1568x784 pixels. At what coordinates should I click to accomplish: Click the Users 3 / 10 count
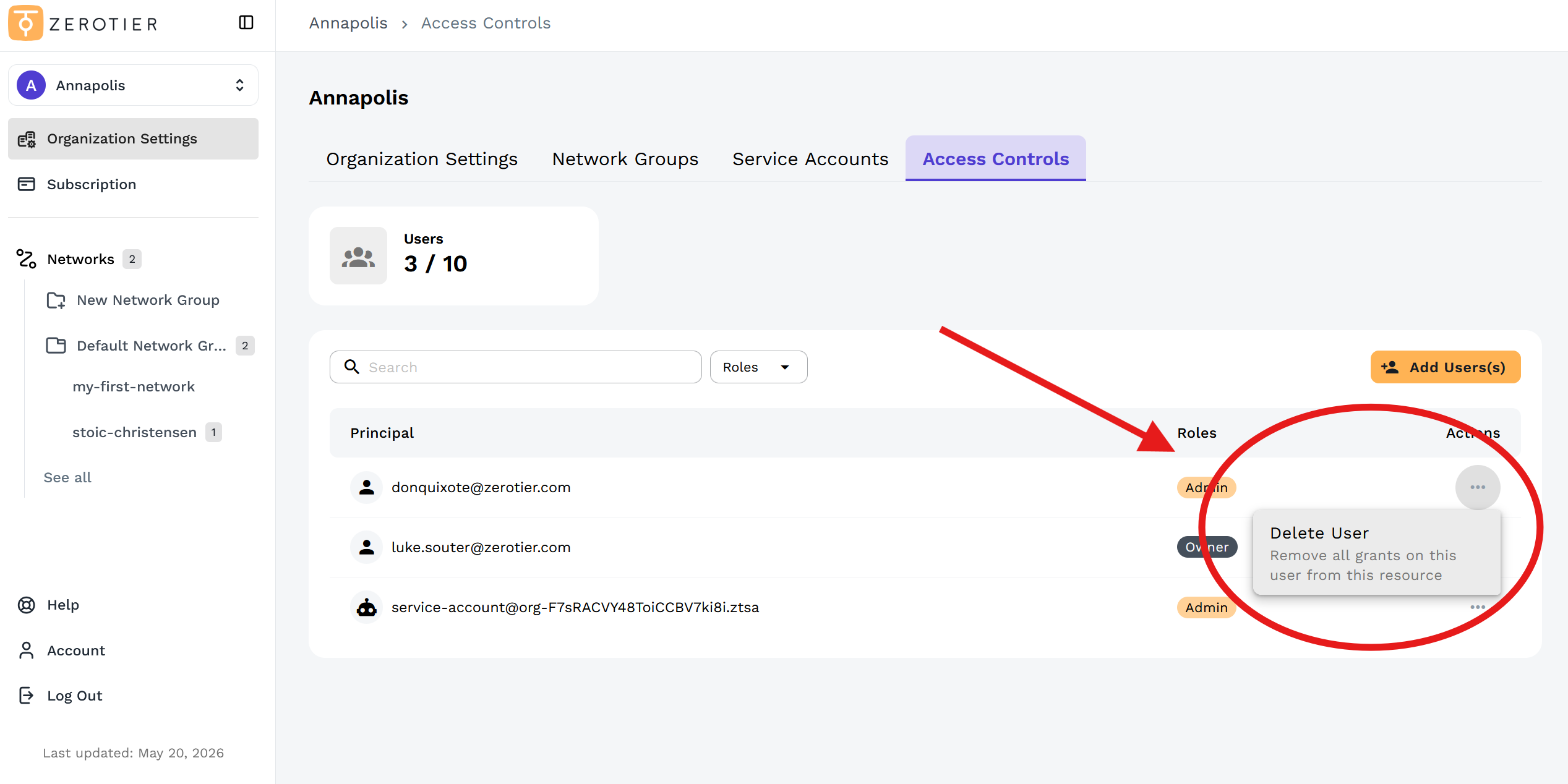click(435, 264)
